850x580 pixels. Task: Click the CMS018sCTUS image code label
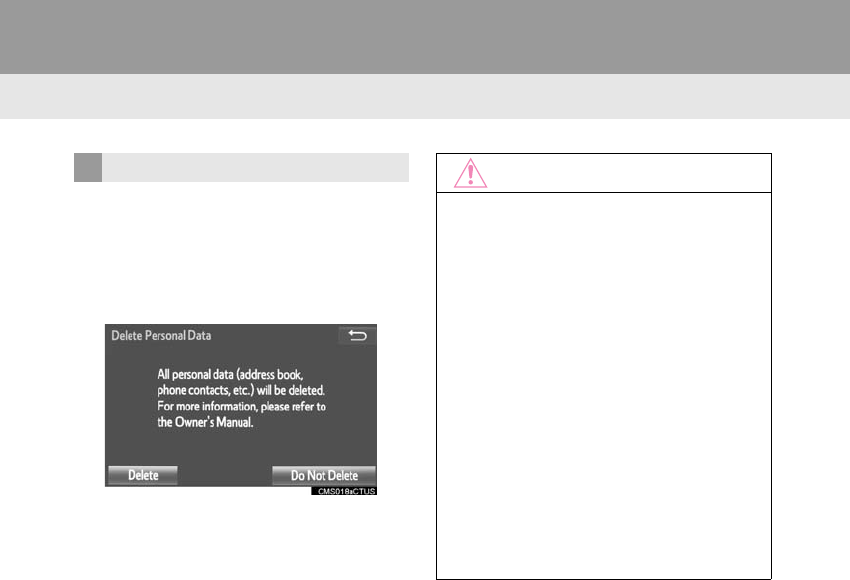click(344, 491)
